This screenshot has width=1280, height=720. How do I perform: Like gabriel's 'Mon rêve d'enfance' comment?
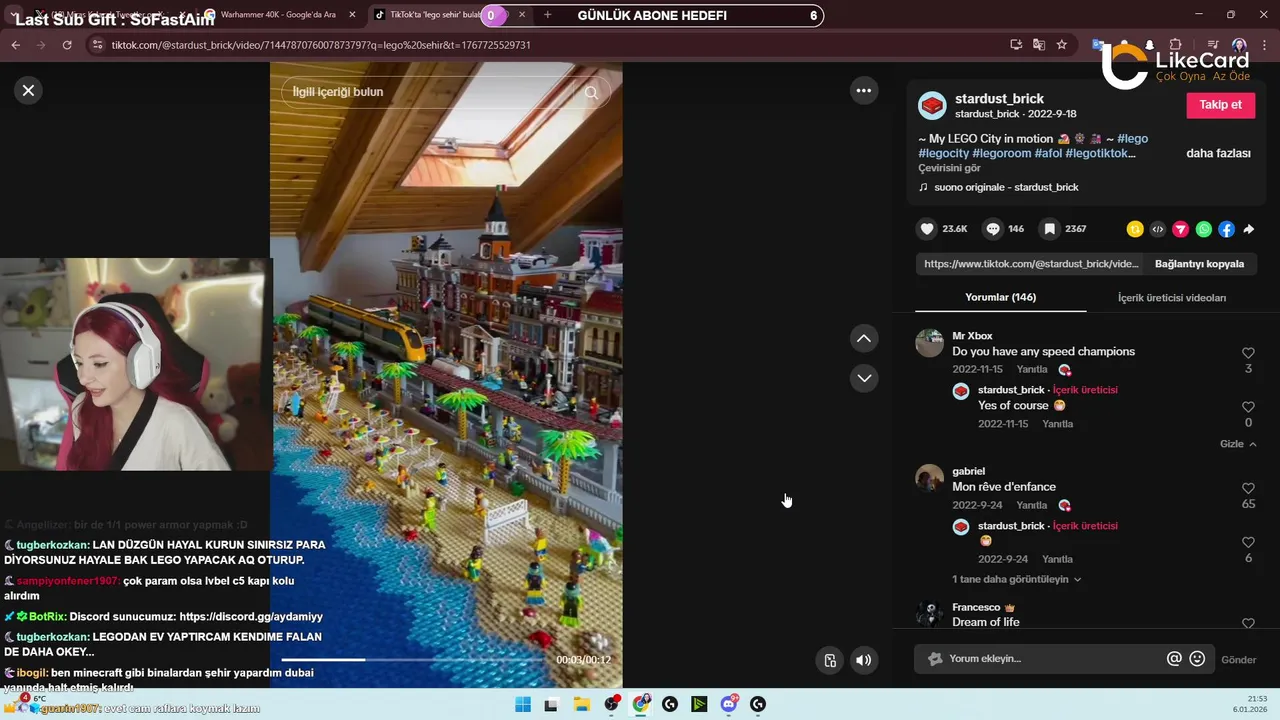point(1248,489)
